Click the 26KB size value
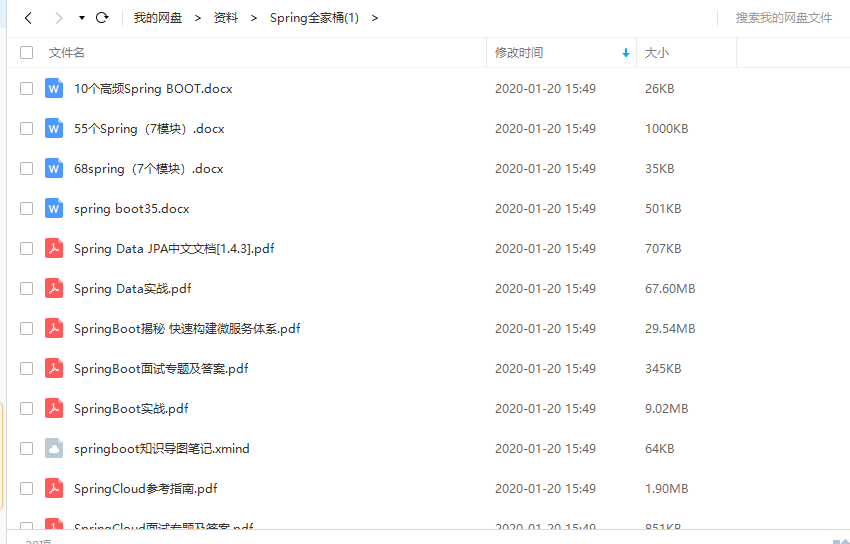 pos(660,88)
